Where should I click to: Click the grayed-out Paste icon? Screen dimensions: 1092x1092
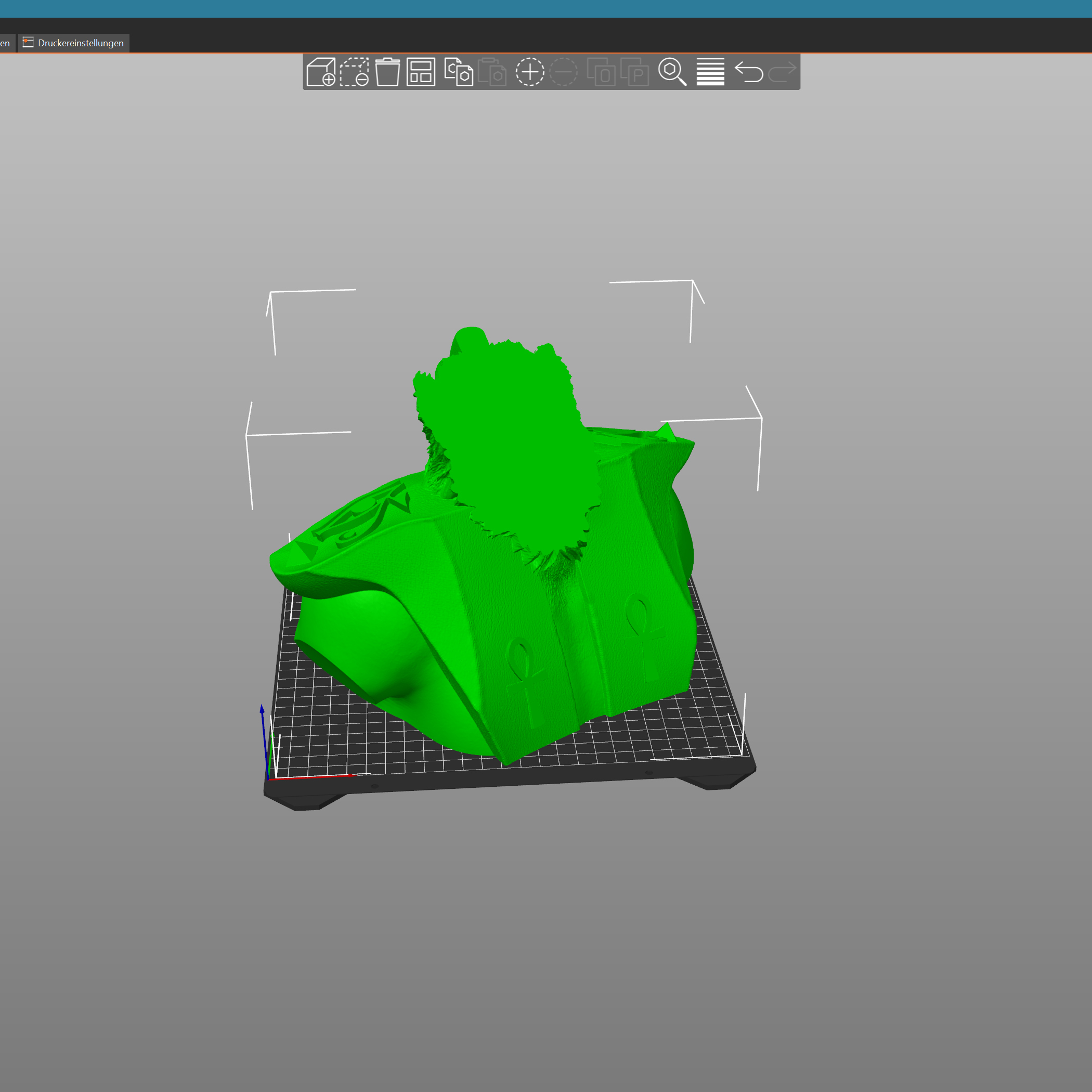[x=492, y=72]
